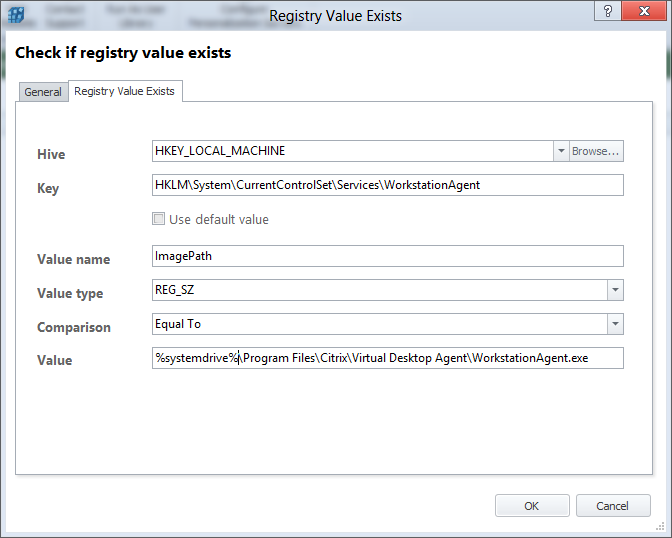This screenshot has width=672, height=538.
Task: Click the dialog title bar text
Action: point(335,15)
